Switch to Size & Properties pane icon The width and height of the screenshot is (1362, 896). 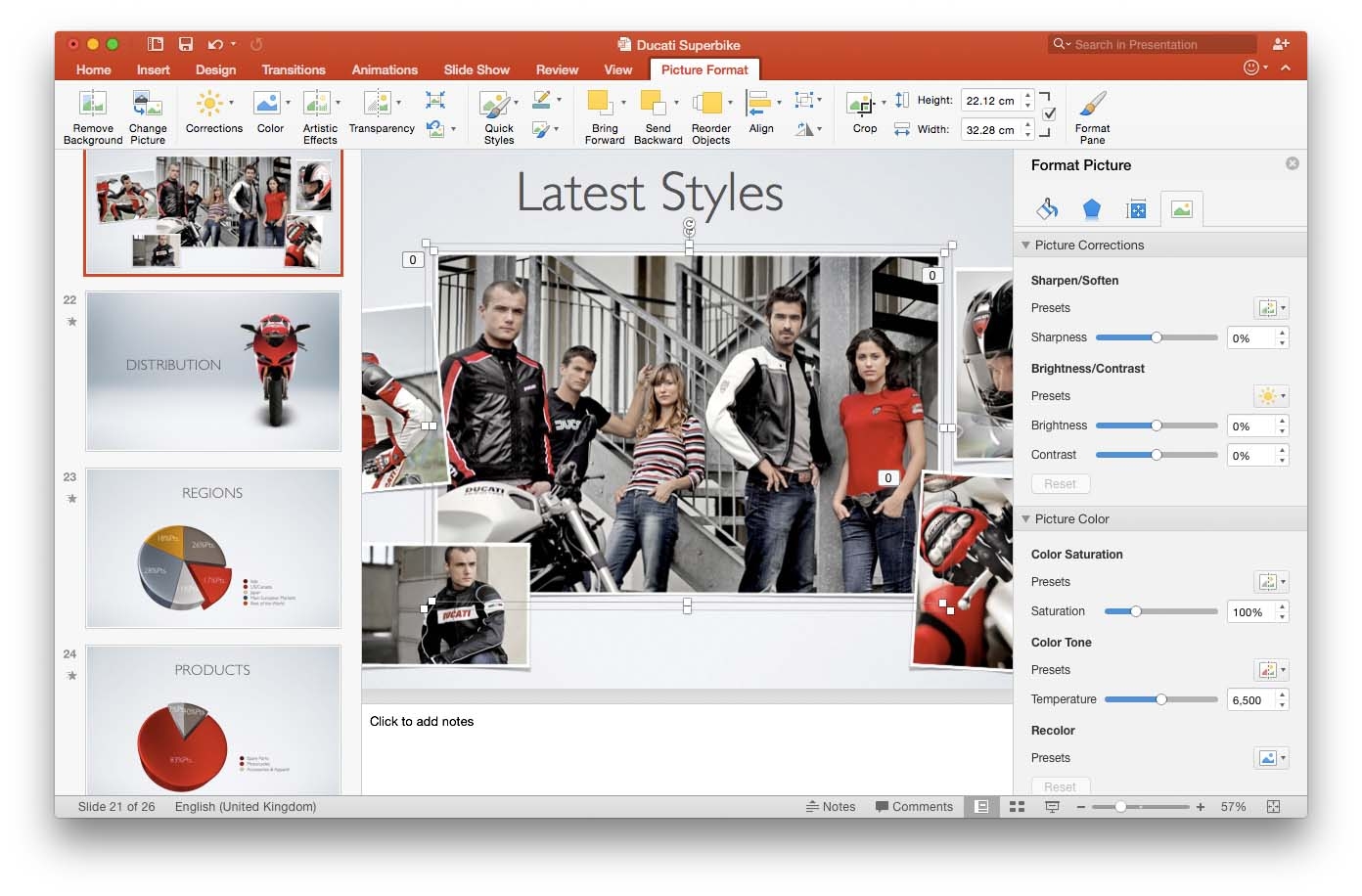click(1136, 208)
